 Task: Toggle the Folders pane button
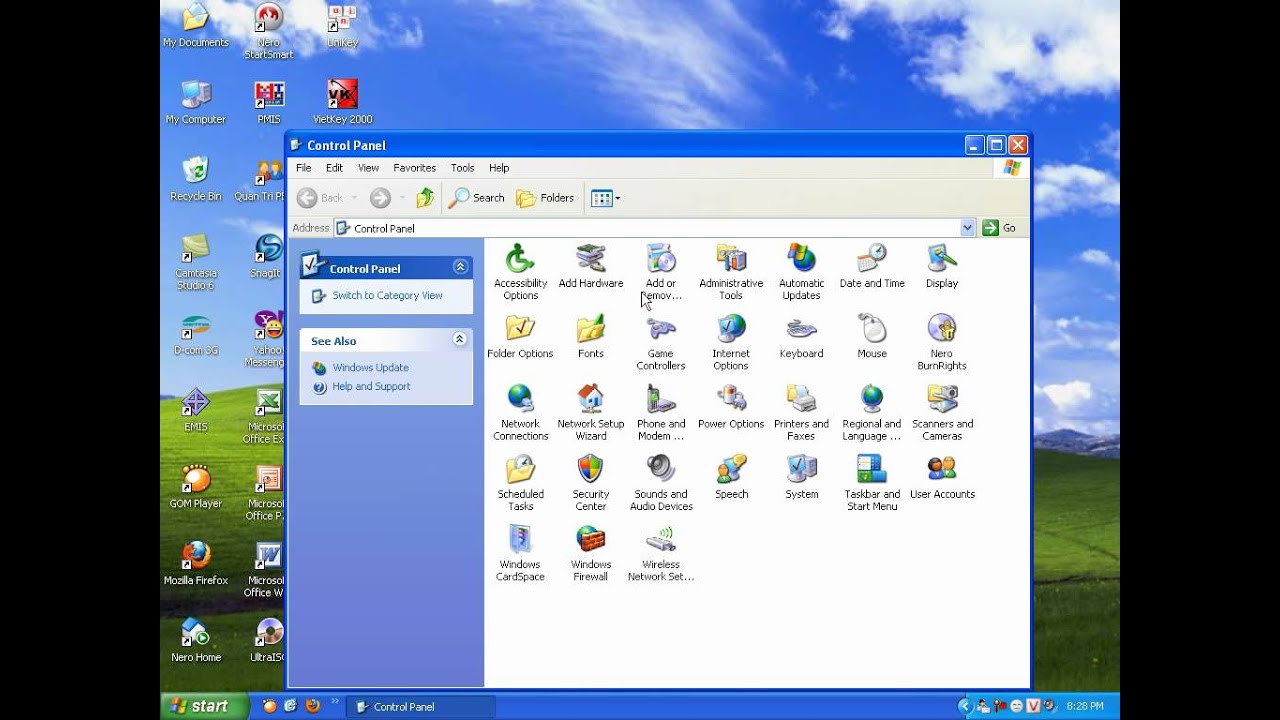coord(545,198)
